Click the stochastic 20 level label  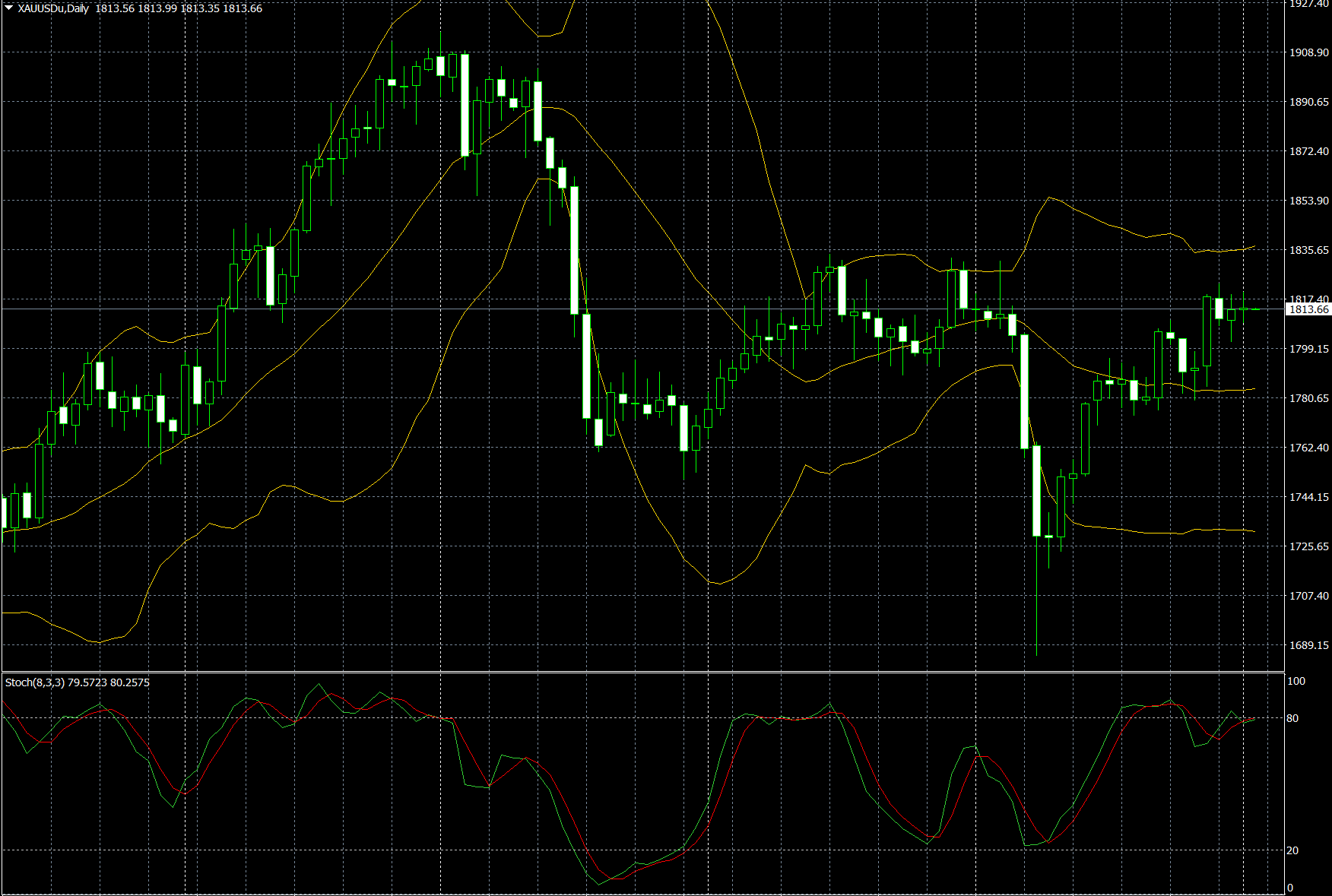click(x=1292, y=850)
